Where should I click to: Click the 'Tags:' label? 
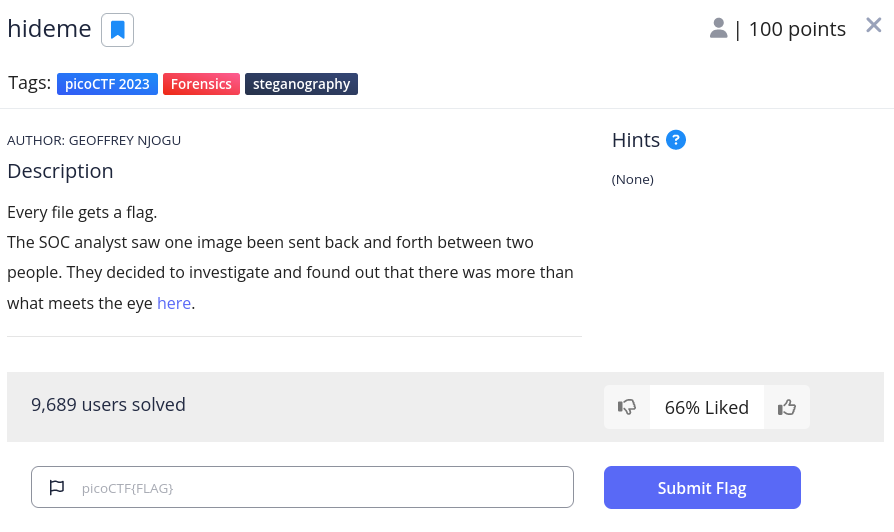pos(29,83)
